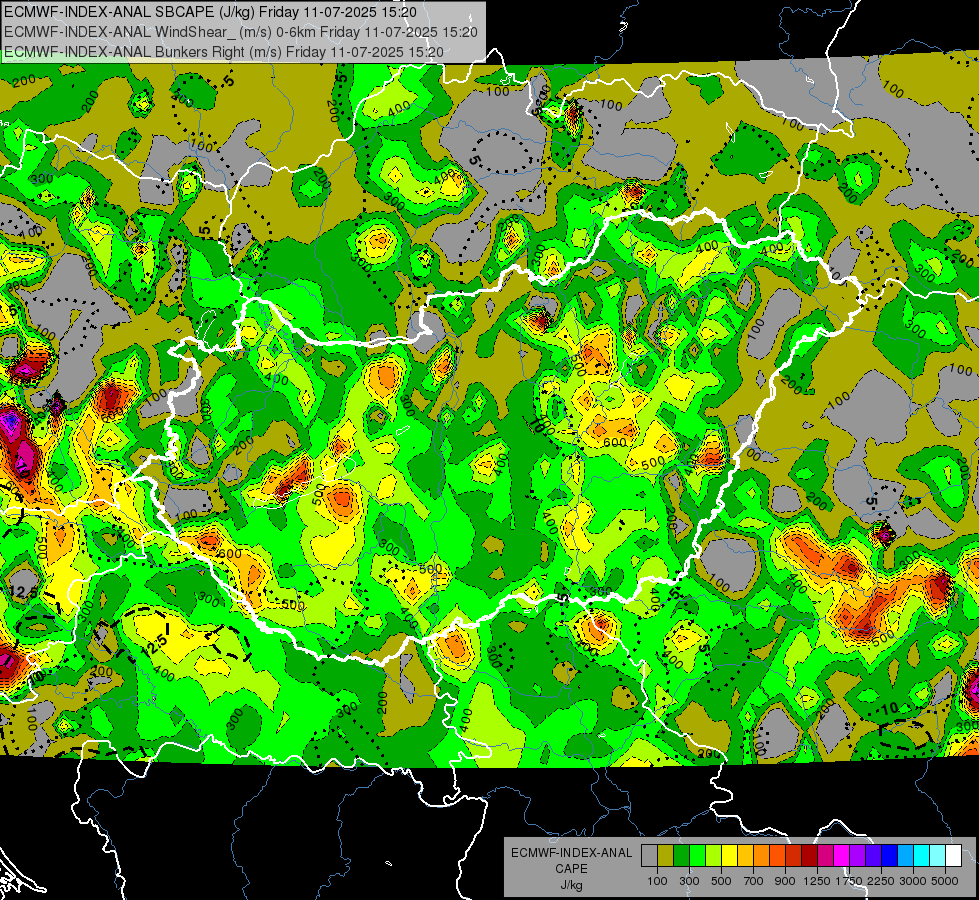The height and width of the screenshot is (900, 979).
Task: Select the orange legend swatch right of 700
Action: click(x=762, y=856)
